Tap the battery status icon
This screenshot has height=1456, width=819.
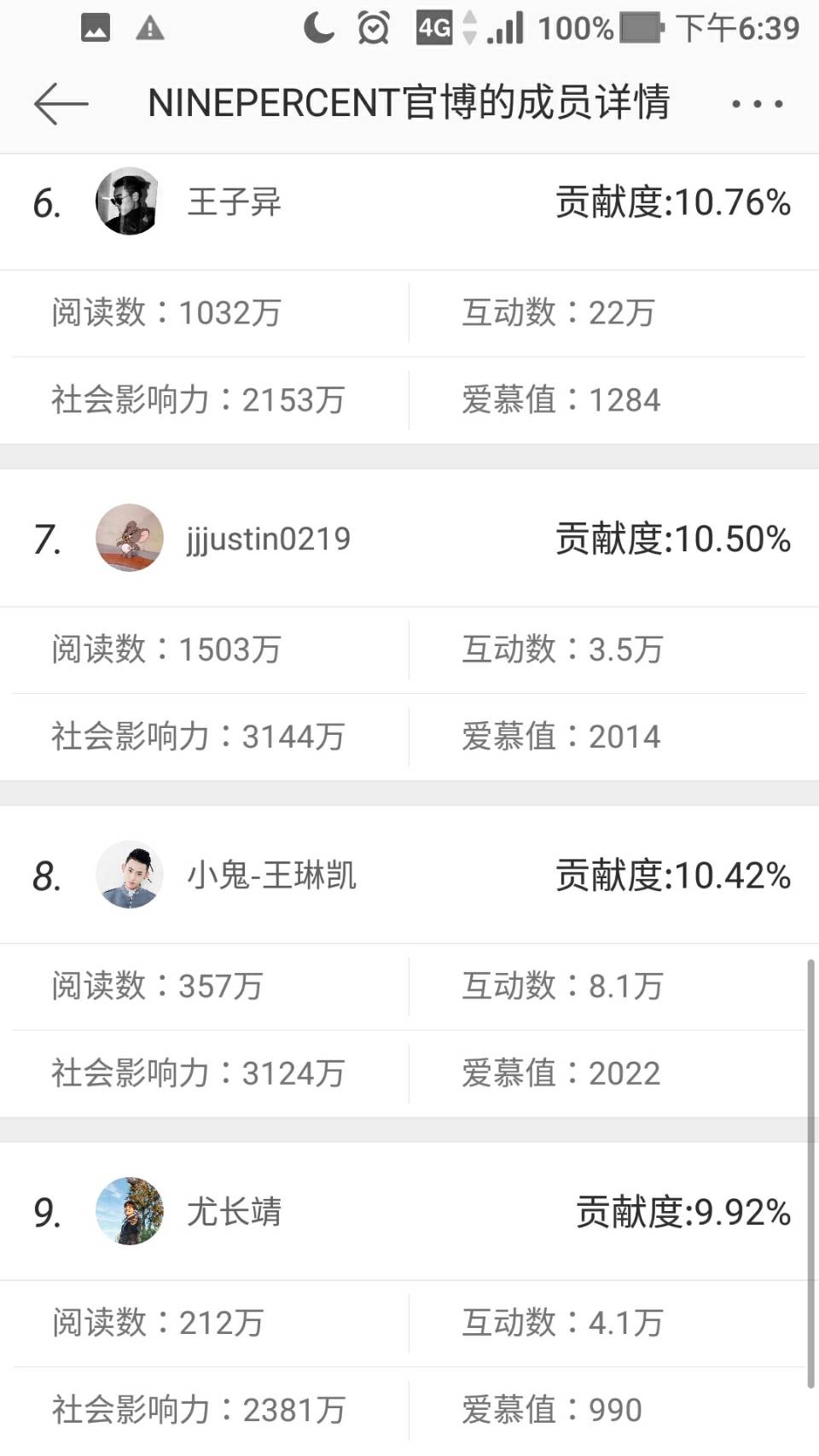coord(642,28)
